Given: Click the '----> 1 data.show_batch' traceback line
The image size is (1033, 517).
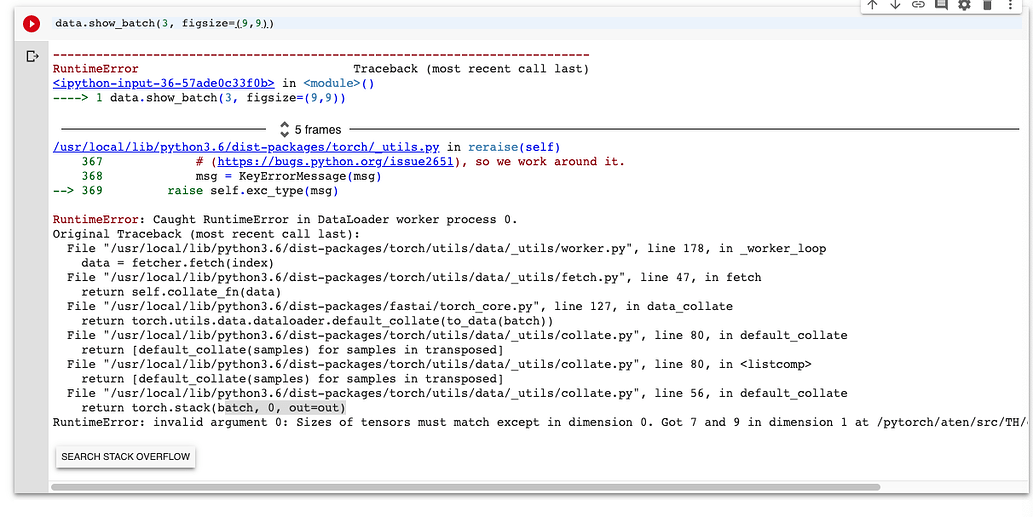Looking at the screenshot, I should 199,98.
